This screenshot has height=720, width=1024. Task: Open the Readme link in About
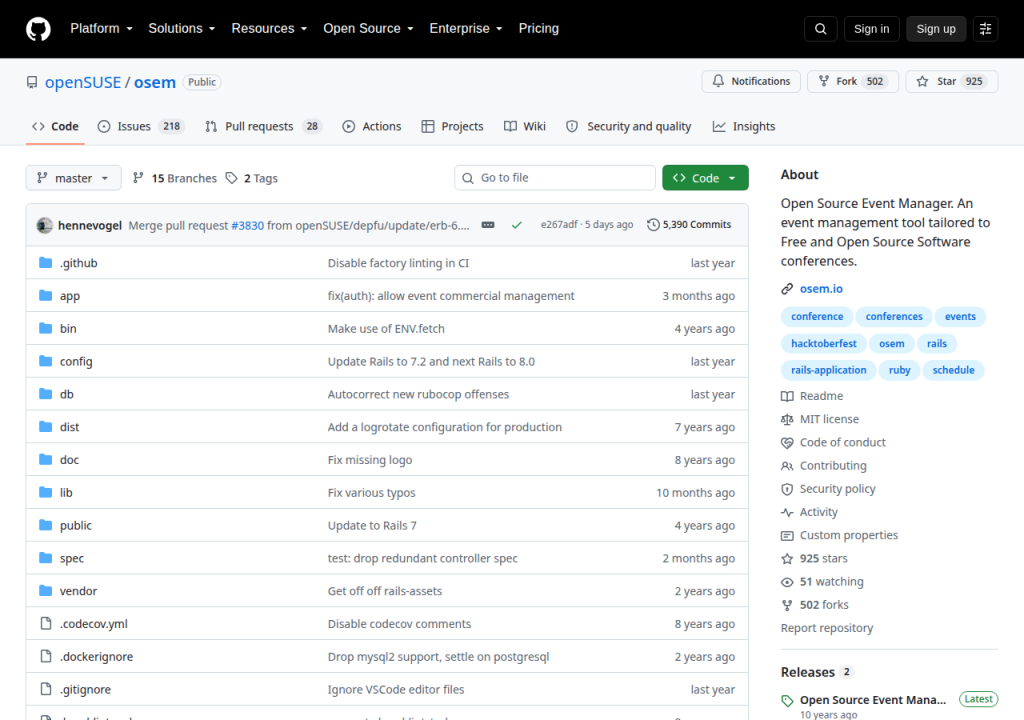(x=812, y=396)
